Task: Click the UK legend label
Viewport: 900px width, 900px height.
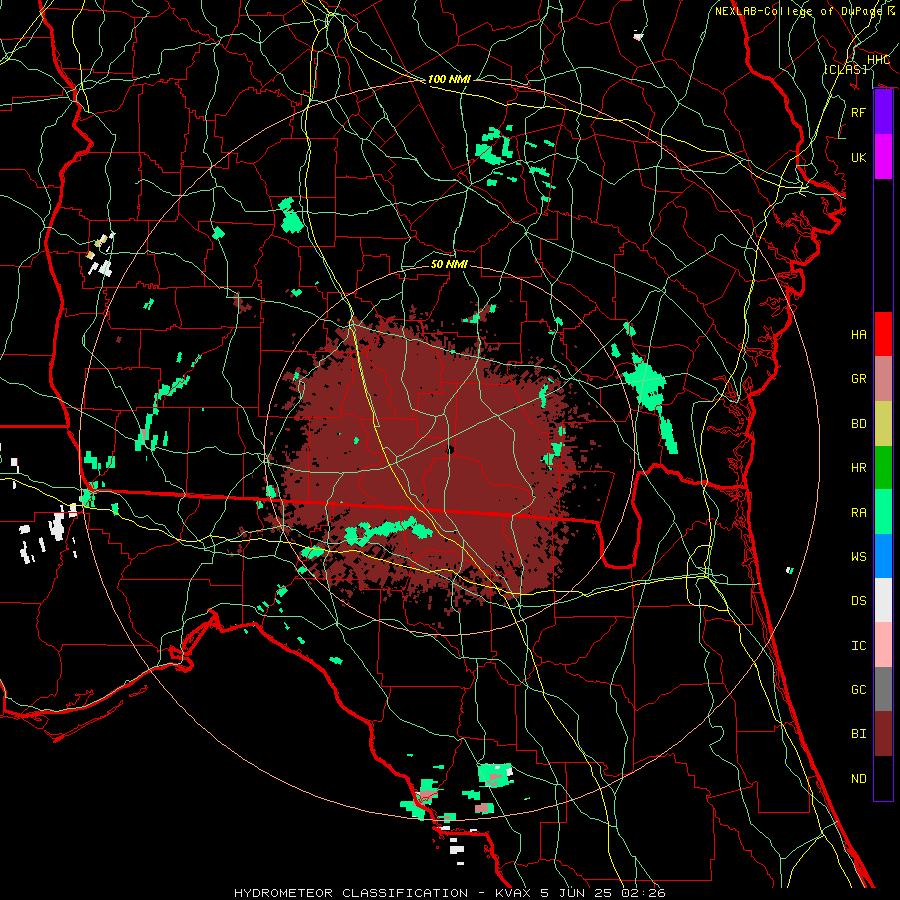Action: pyautogui.click(x=859, y=157)
